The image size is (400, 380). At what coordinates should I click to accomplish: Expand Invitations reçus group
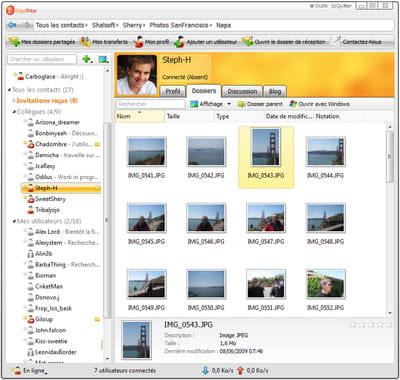coord(14,101)
